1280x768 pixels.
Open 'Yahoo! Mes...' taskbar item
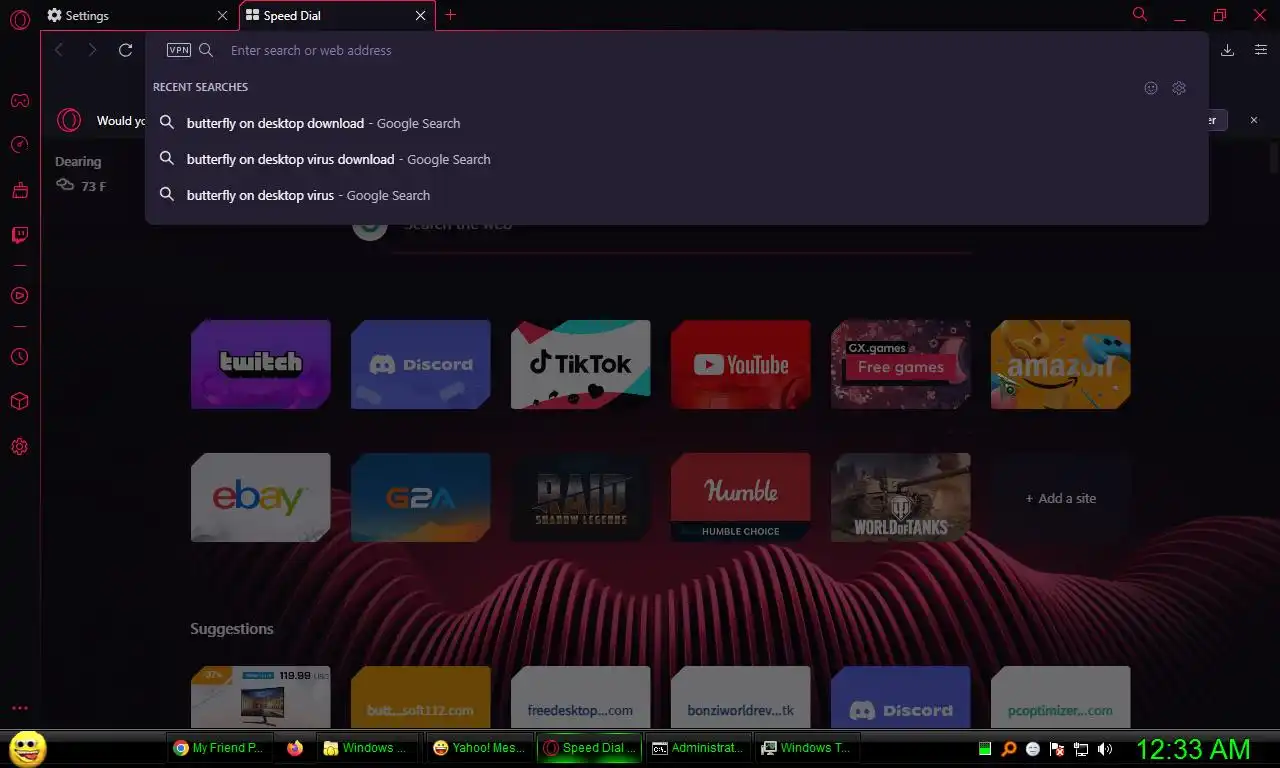479,748
